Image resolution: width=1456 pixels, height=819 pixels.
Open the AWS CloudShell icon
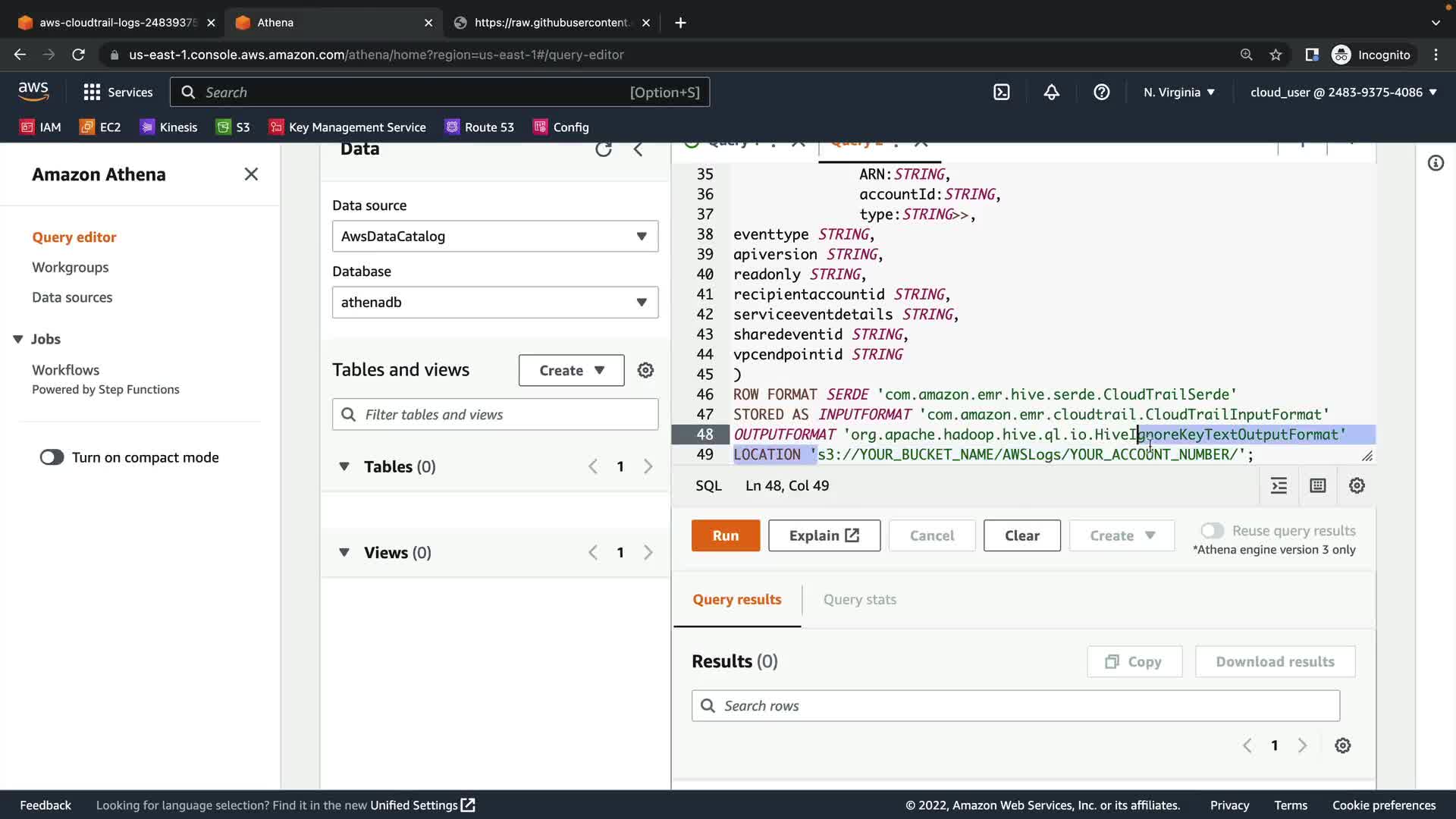point(1001,93)
